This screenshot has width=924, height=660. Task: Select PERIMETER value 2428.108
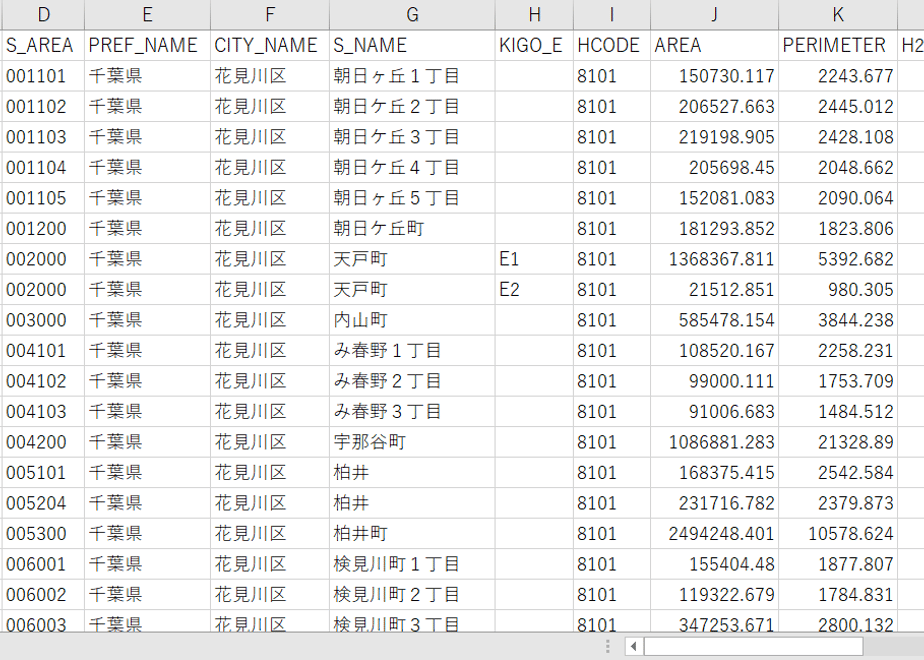click(x=838, y=137)
